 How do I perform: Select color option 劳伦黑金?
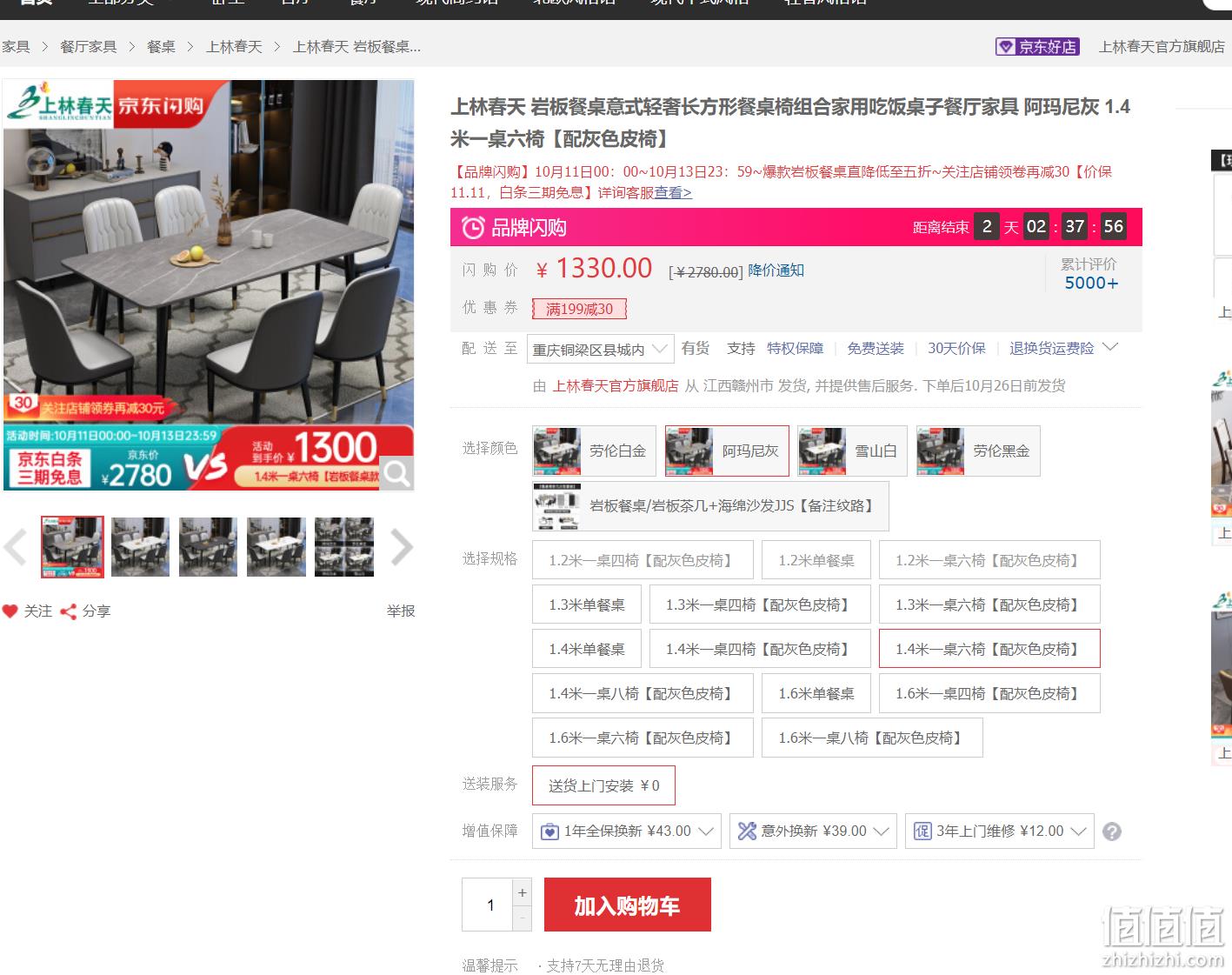pos(978,451)
